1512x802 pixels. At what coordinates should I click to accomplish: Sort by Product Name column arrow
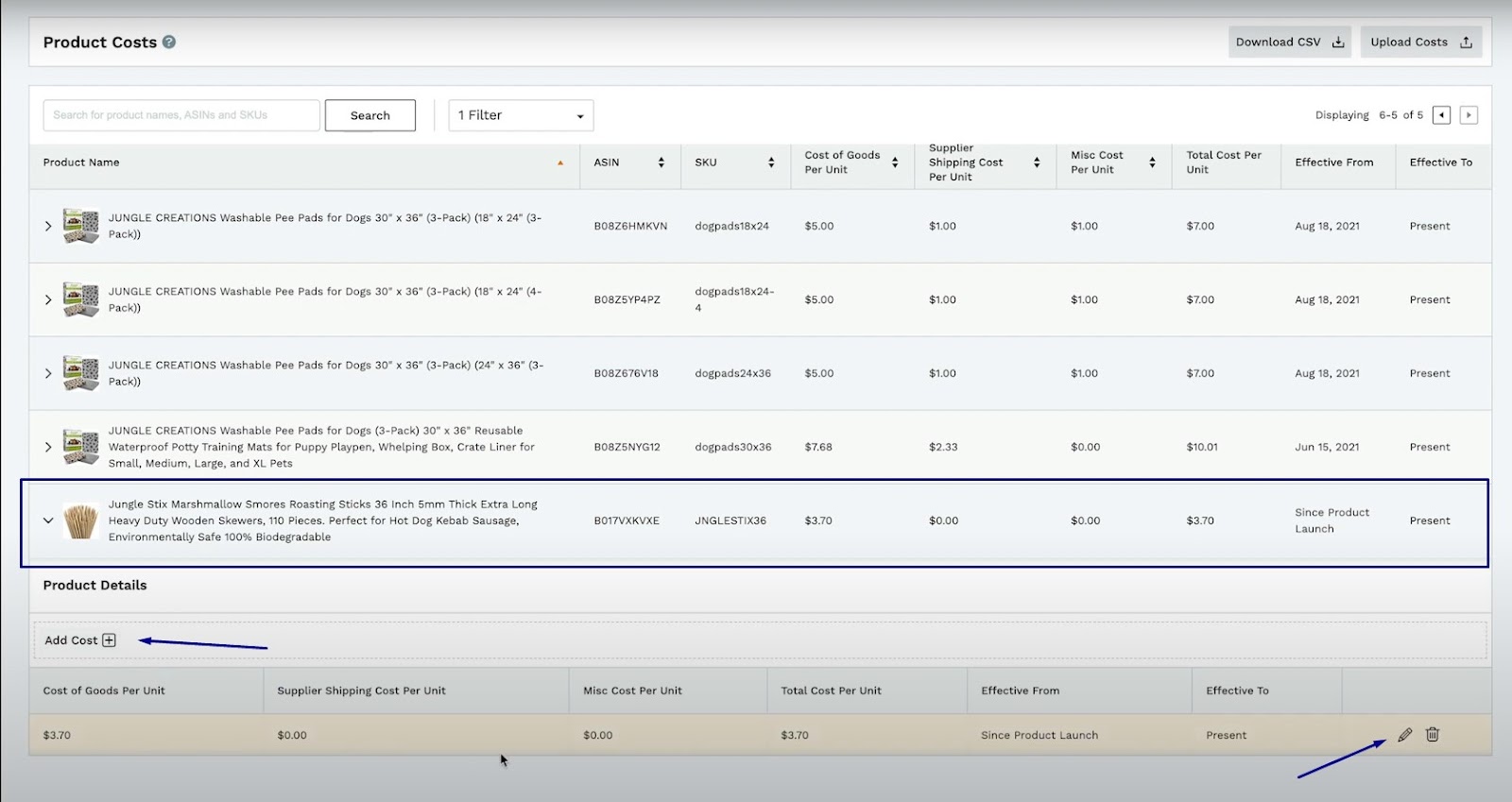560,162
